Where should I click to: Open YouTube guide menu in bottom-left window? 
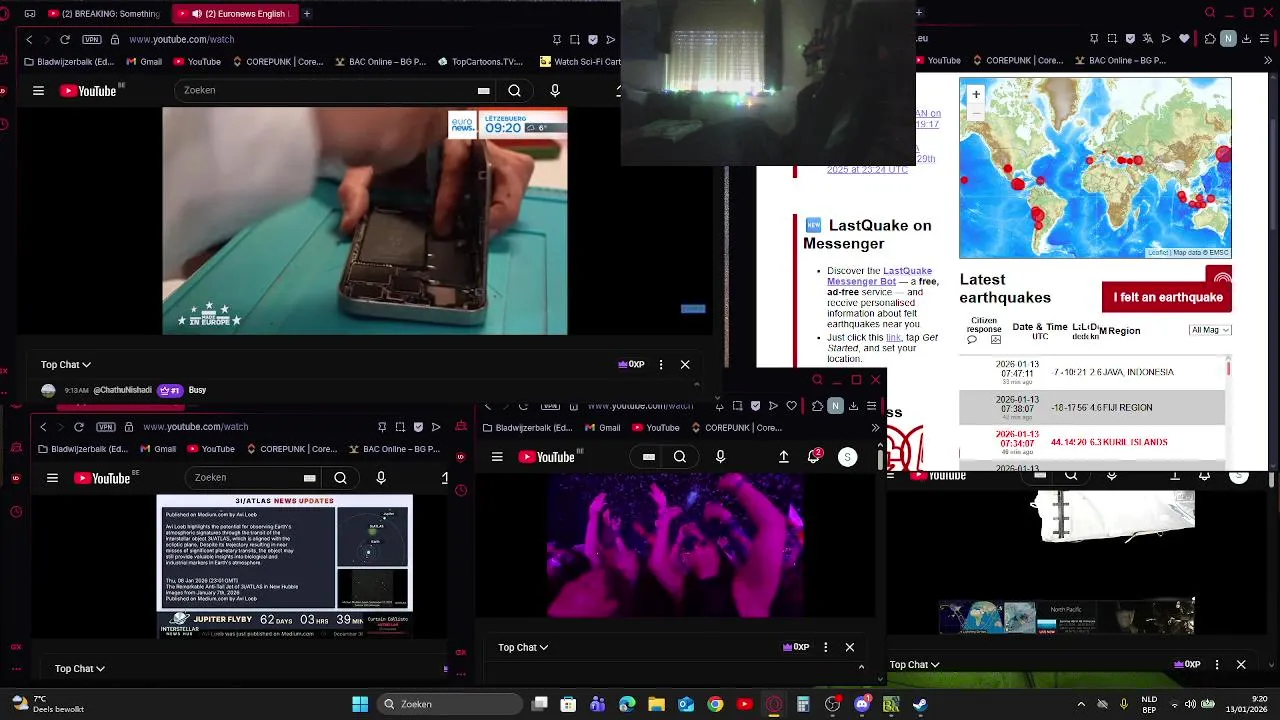click(52, 478)
